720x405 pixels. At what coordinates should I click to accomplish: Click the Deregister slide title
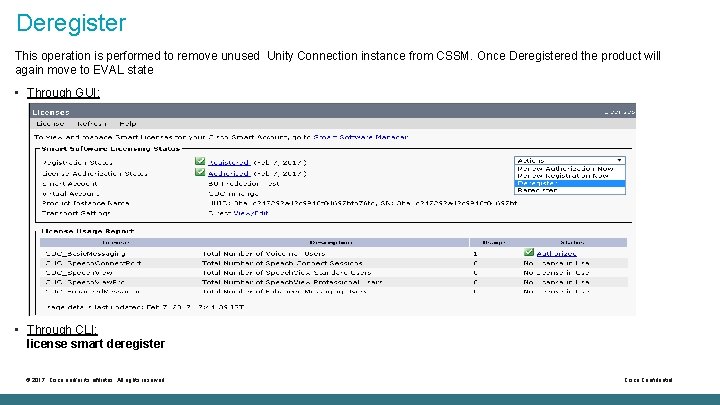point(71,22)
